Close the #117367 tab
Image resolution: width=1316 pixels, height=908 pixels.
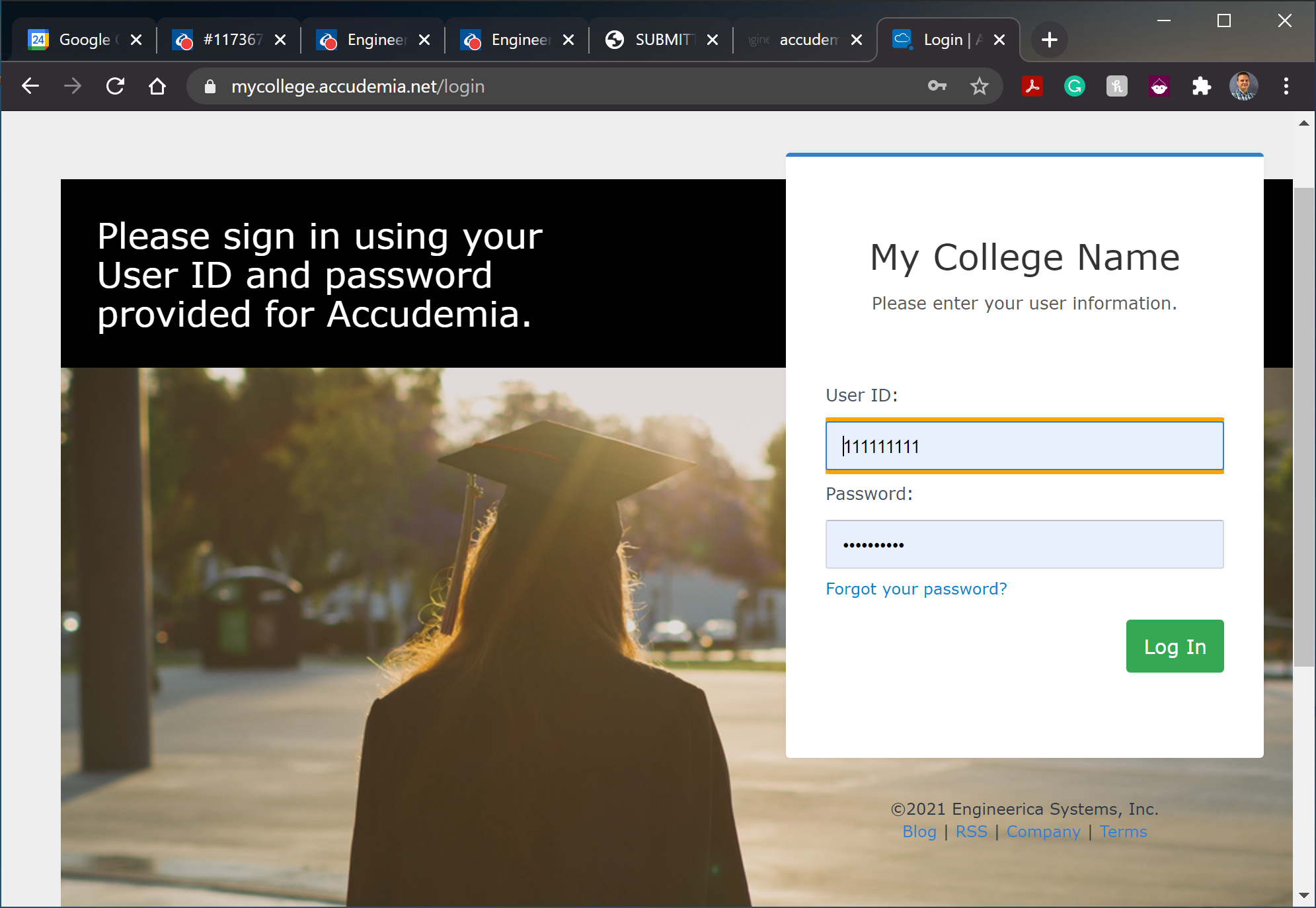280,40
